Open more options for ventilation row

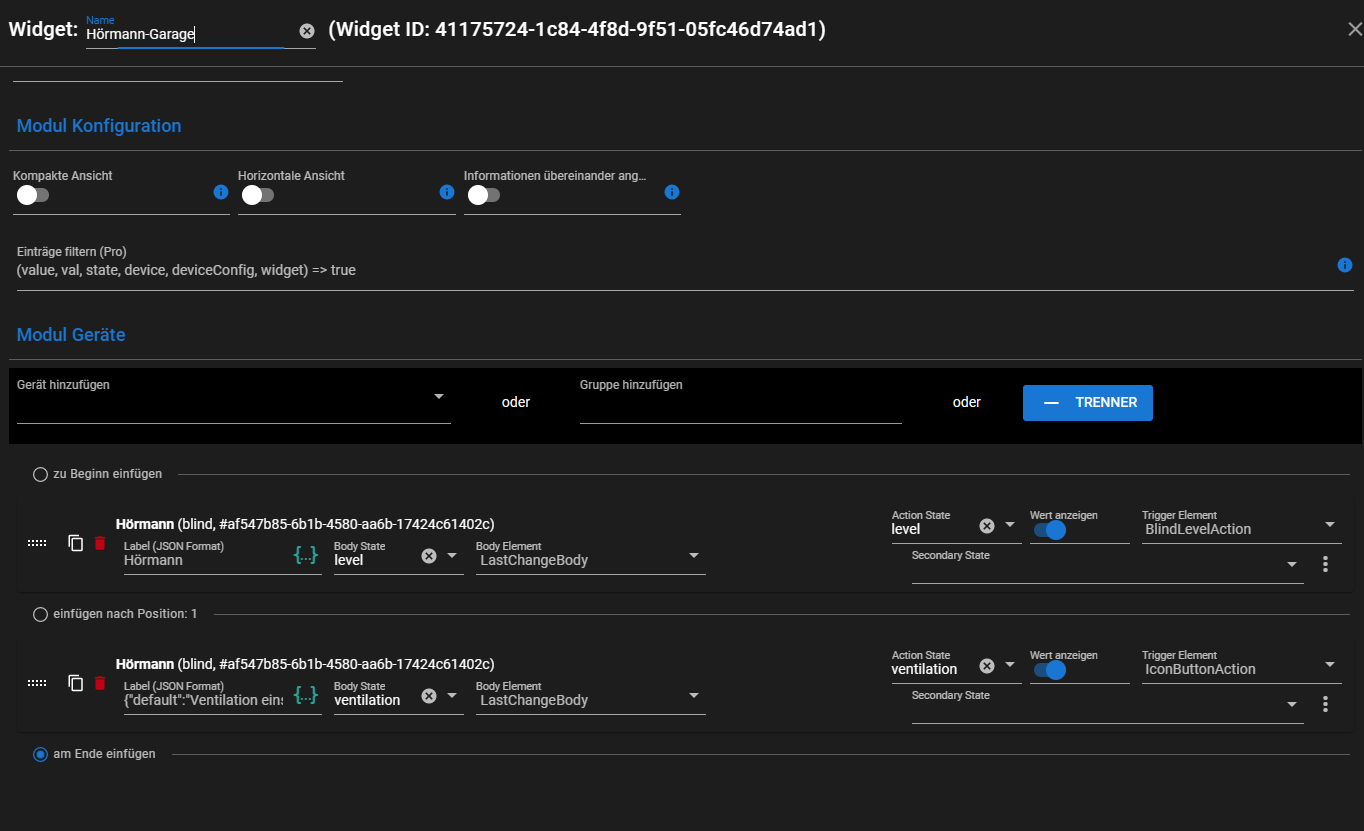pyautogui.click(x=1325, y=704)
